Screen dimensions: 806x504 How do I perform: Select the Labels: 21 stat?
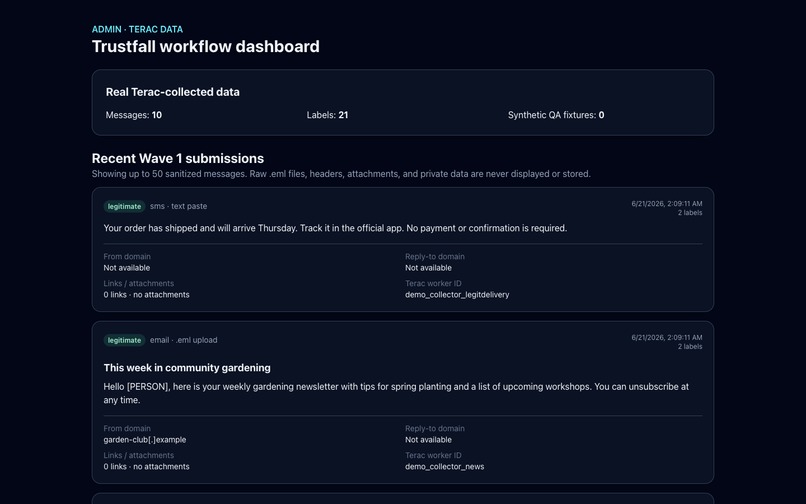tap(327, 115)
